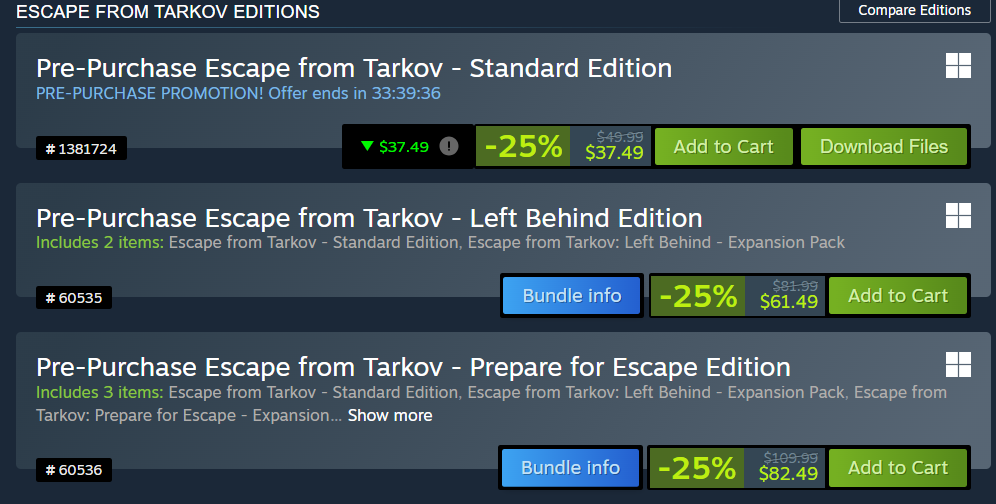
Task: Open Bundle info for Left Behind Edition
Action: (x=571, y=295)
